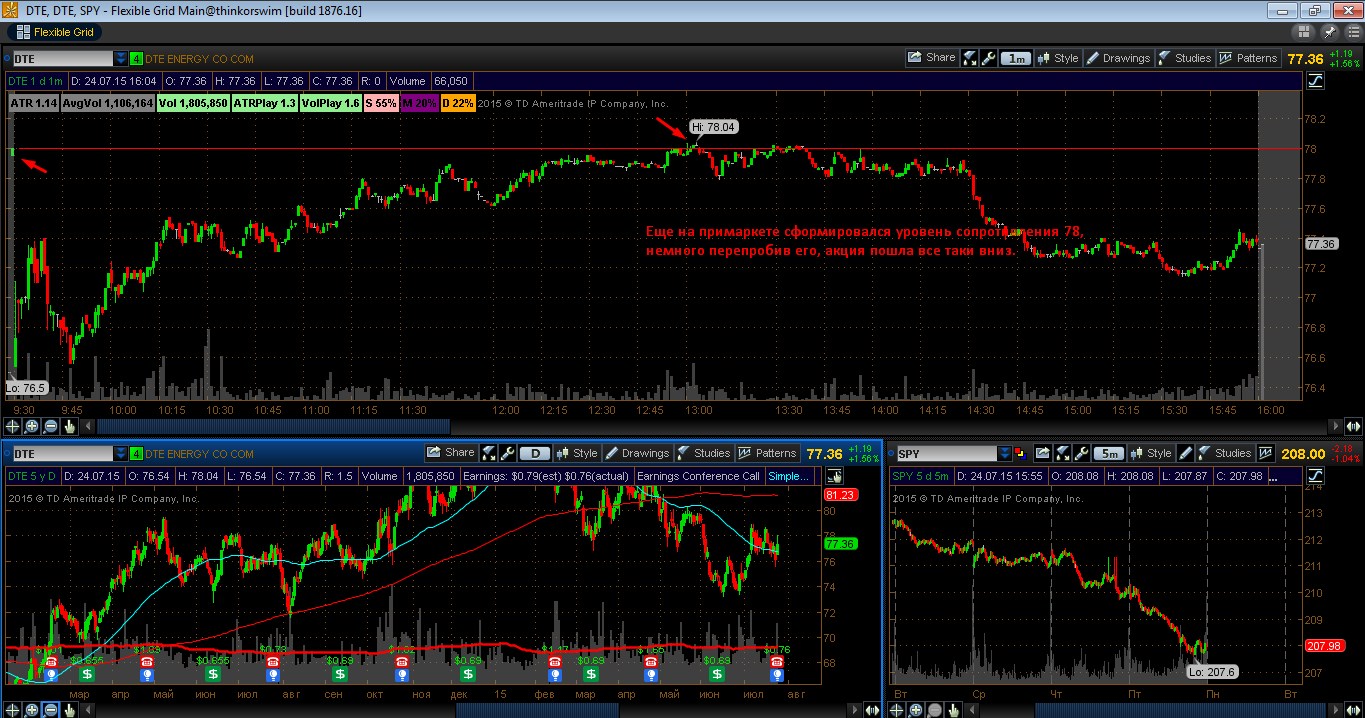Click the symbol field in the bottom-left DTE chart
This screenshot has height=718, width=1365.
62,453
